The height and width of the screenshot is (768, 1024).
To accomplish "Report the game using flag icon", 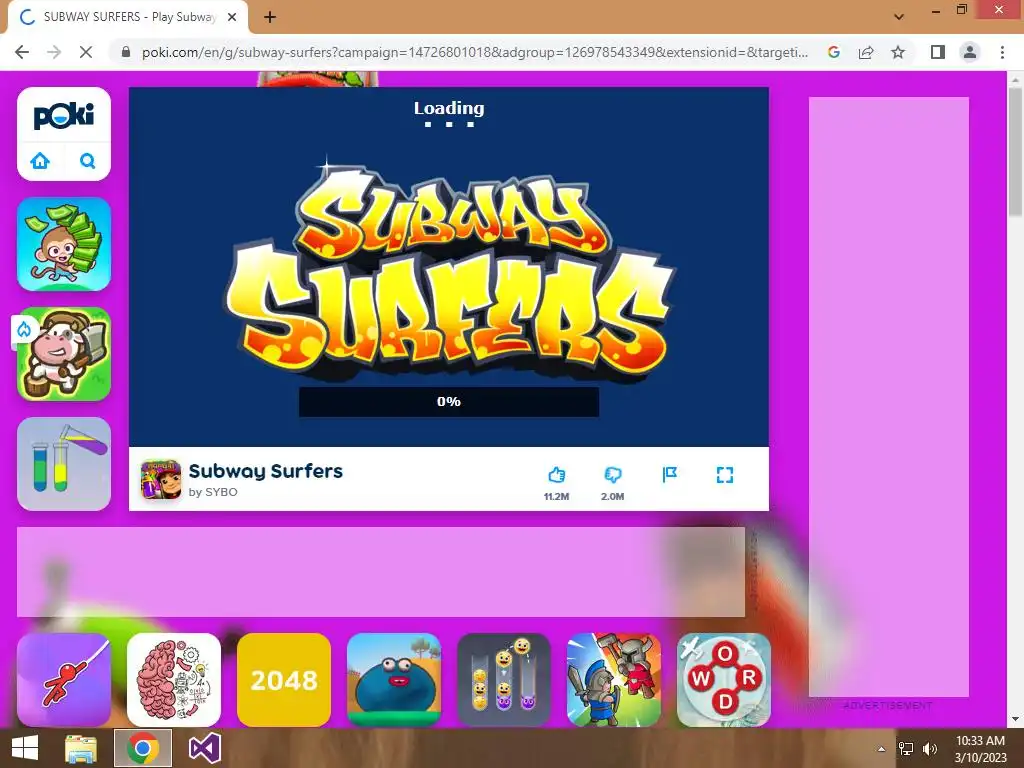I will click(669, 475).
